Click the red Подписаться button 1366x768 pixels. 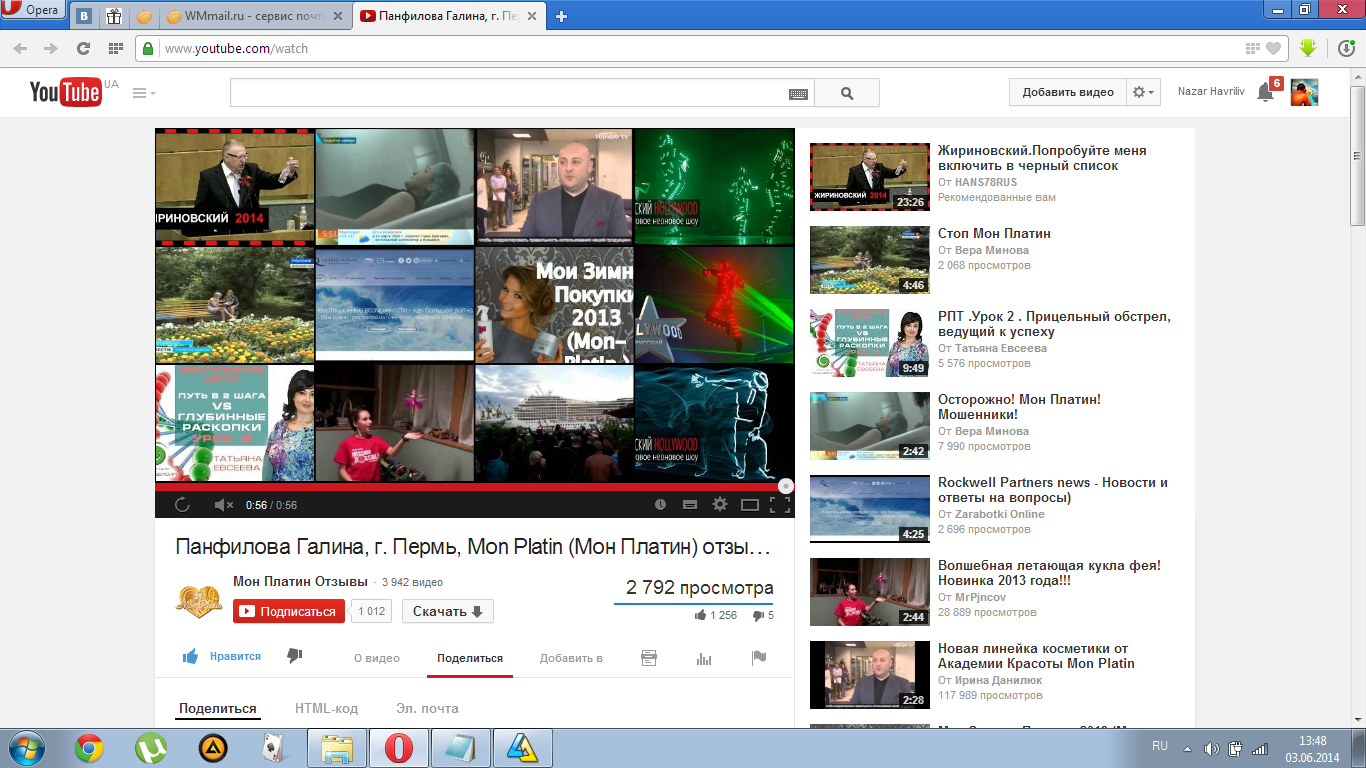click(x=289, y=612)
